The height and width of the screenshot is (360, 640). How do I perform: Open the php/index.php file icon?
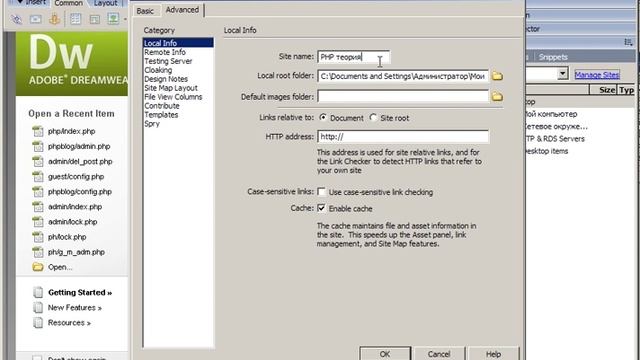(x=38, y=131)
